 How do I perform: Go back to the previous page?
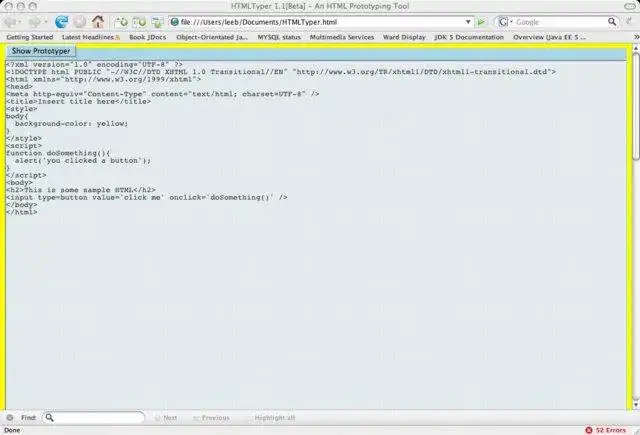[10, 22]
